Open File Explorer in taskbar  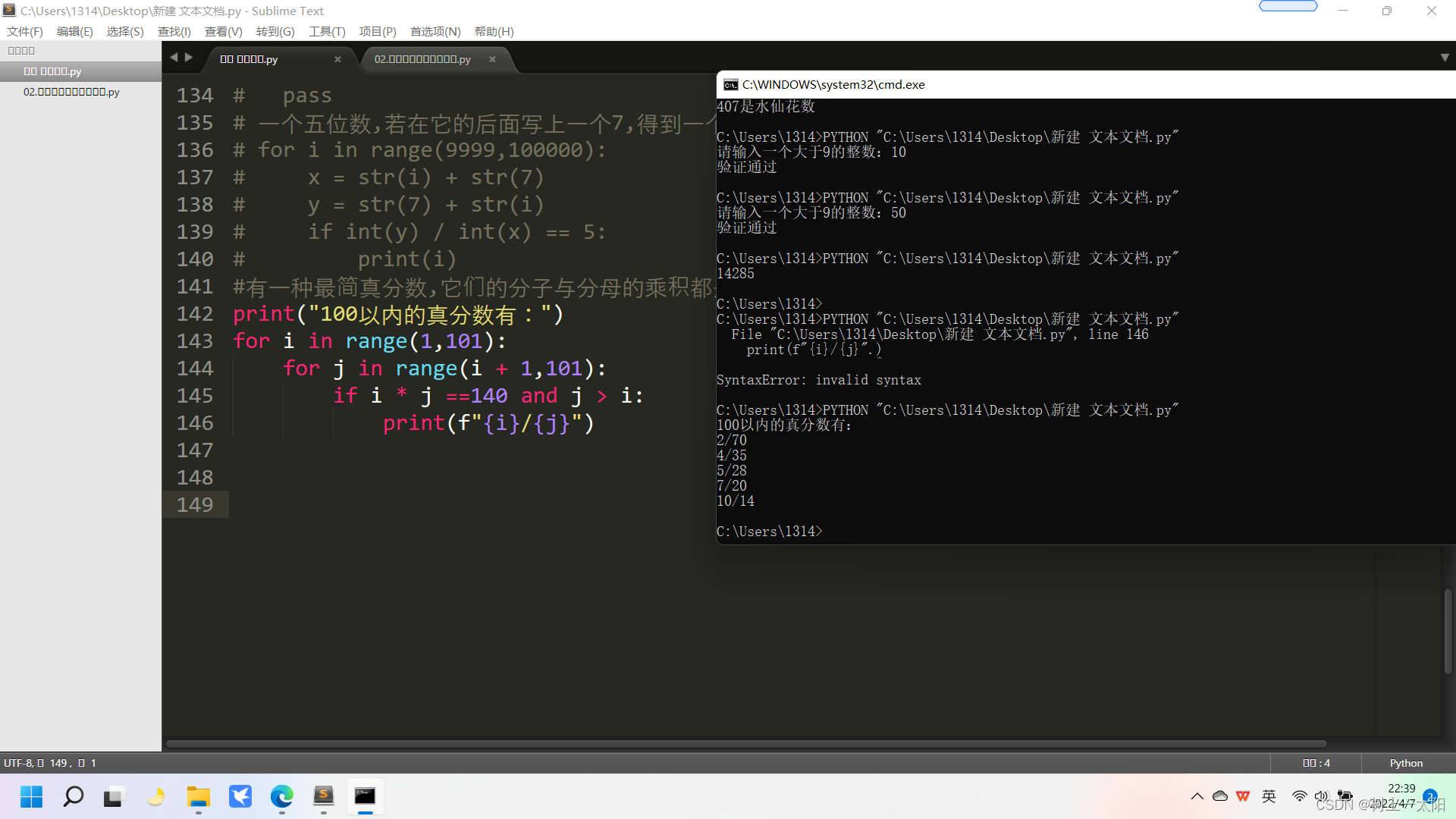[x=199, y=796]
